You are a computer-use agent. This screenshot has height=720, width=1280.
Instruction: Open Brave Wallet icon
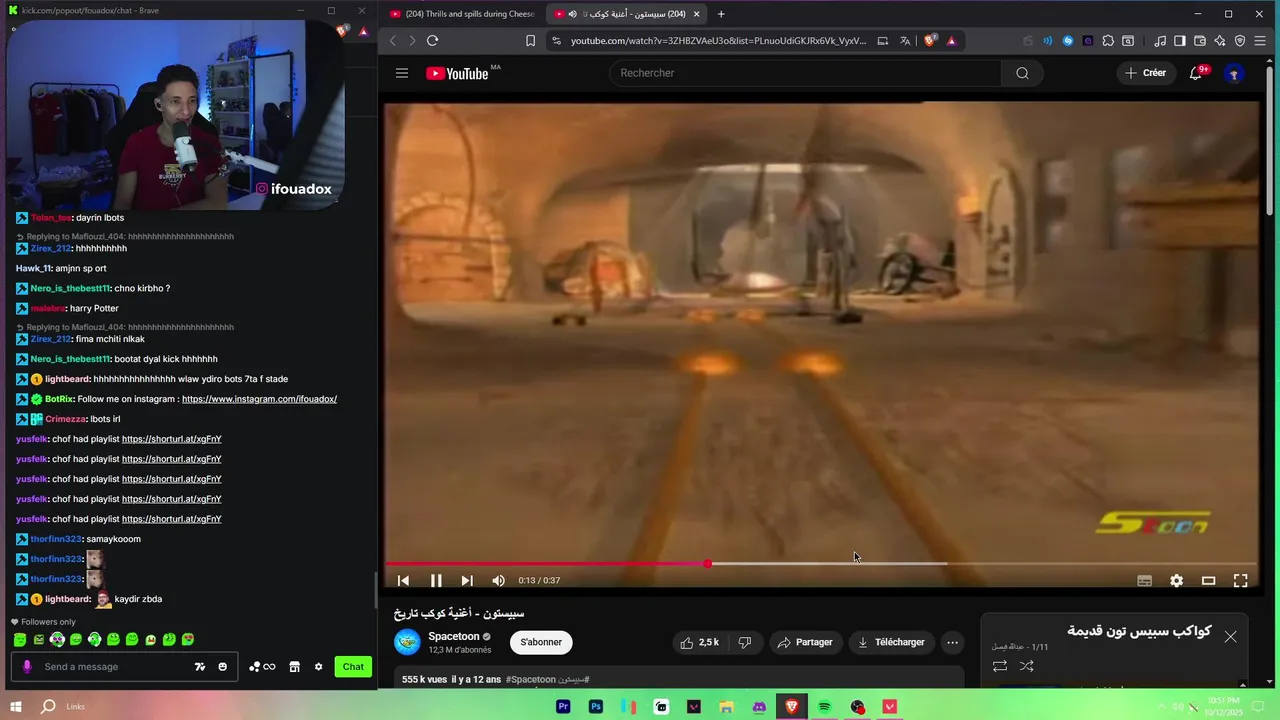pos(1200,41)
